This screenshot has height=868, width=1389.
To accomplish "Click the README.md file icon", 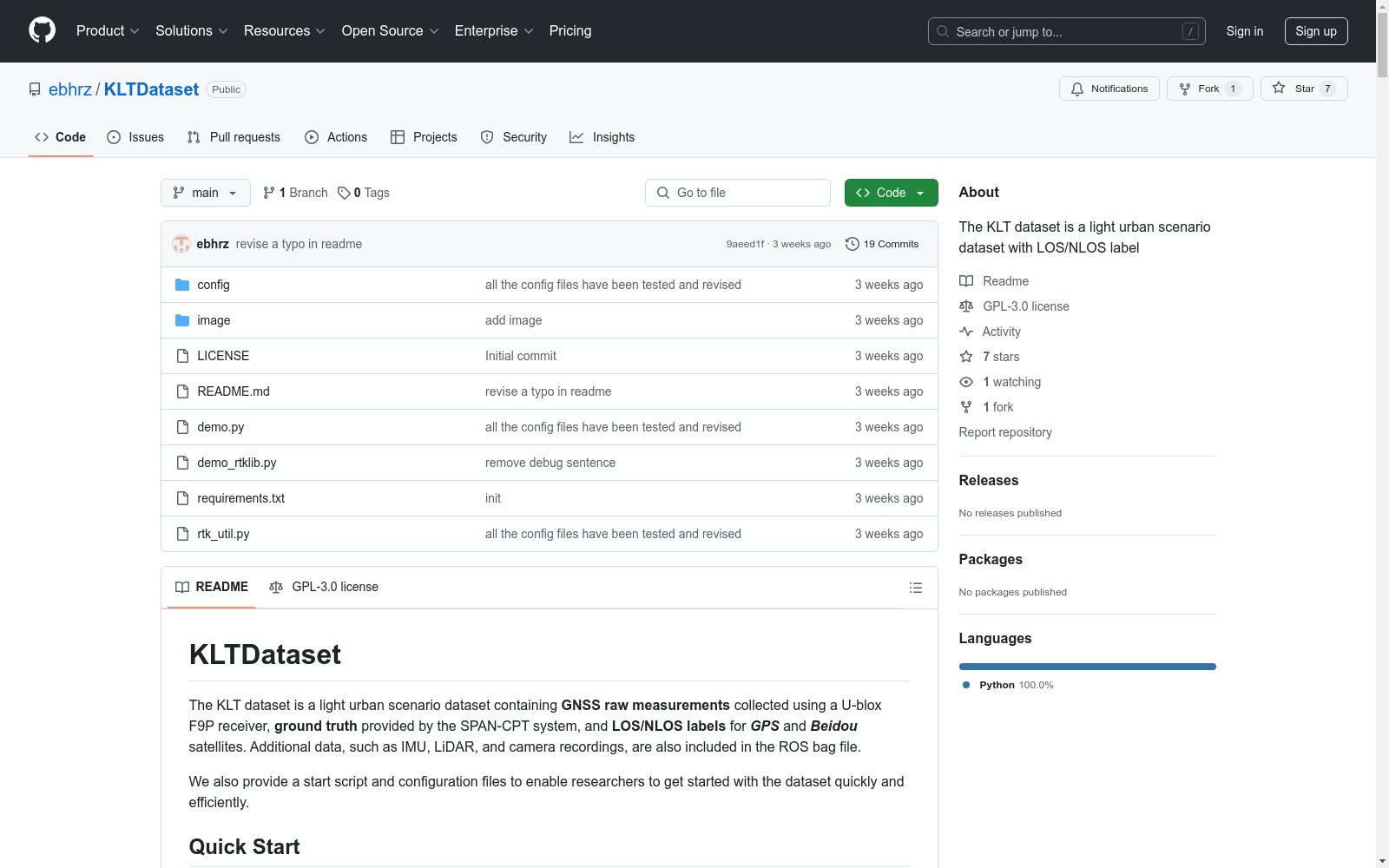I will 182,391.
